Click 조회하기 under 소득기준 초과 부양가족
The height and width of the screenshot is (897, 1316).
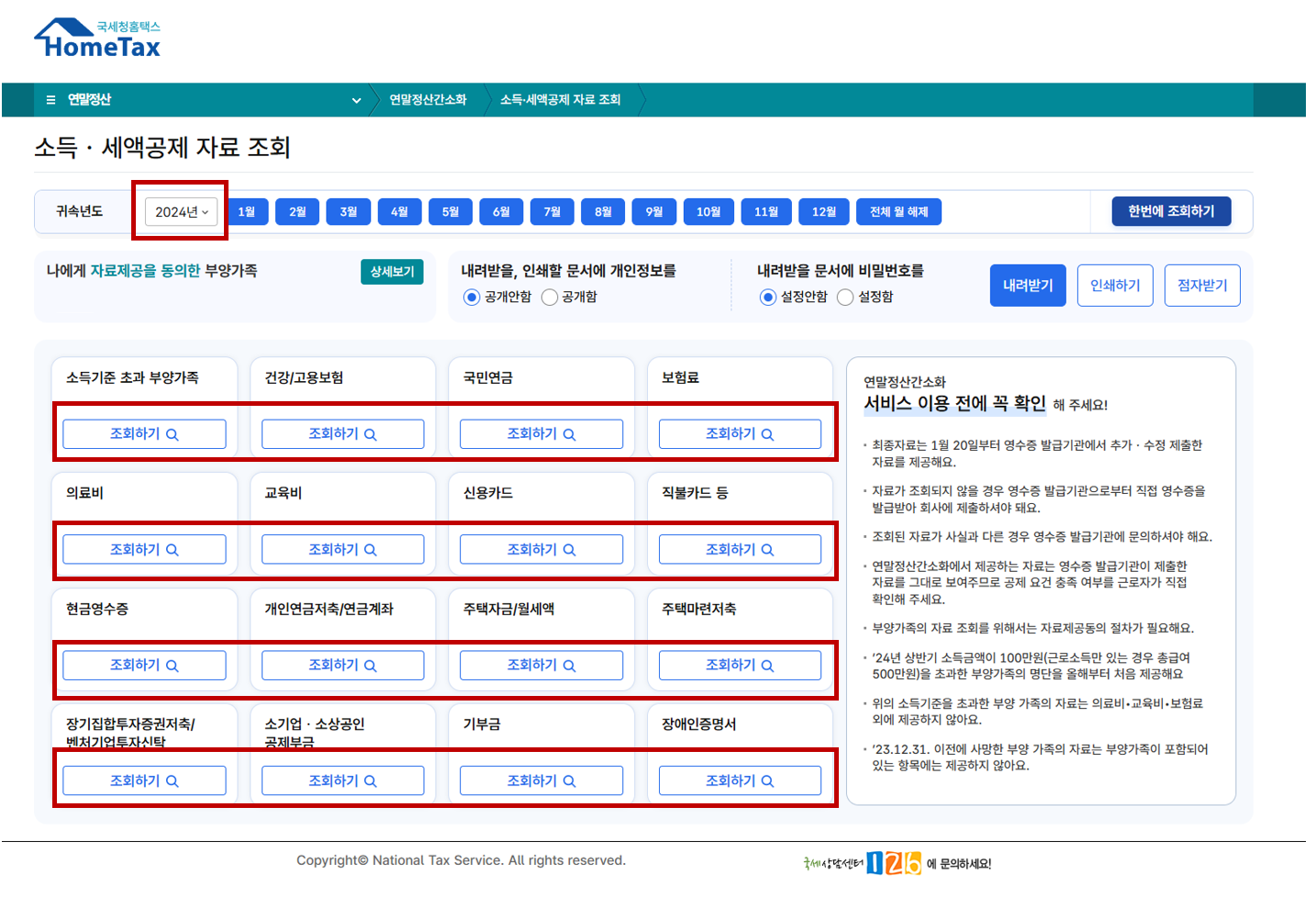pos(144,434)
